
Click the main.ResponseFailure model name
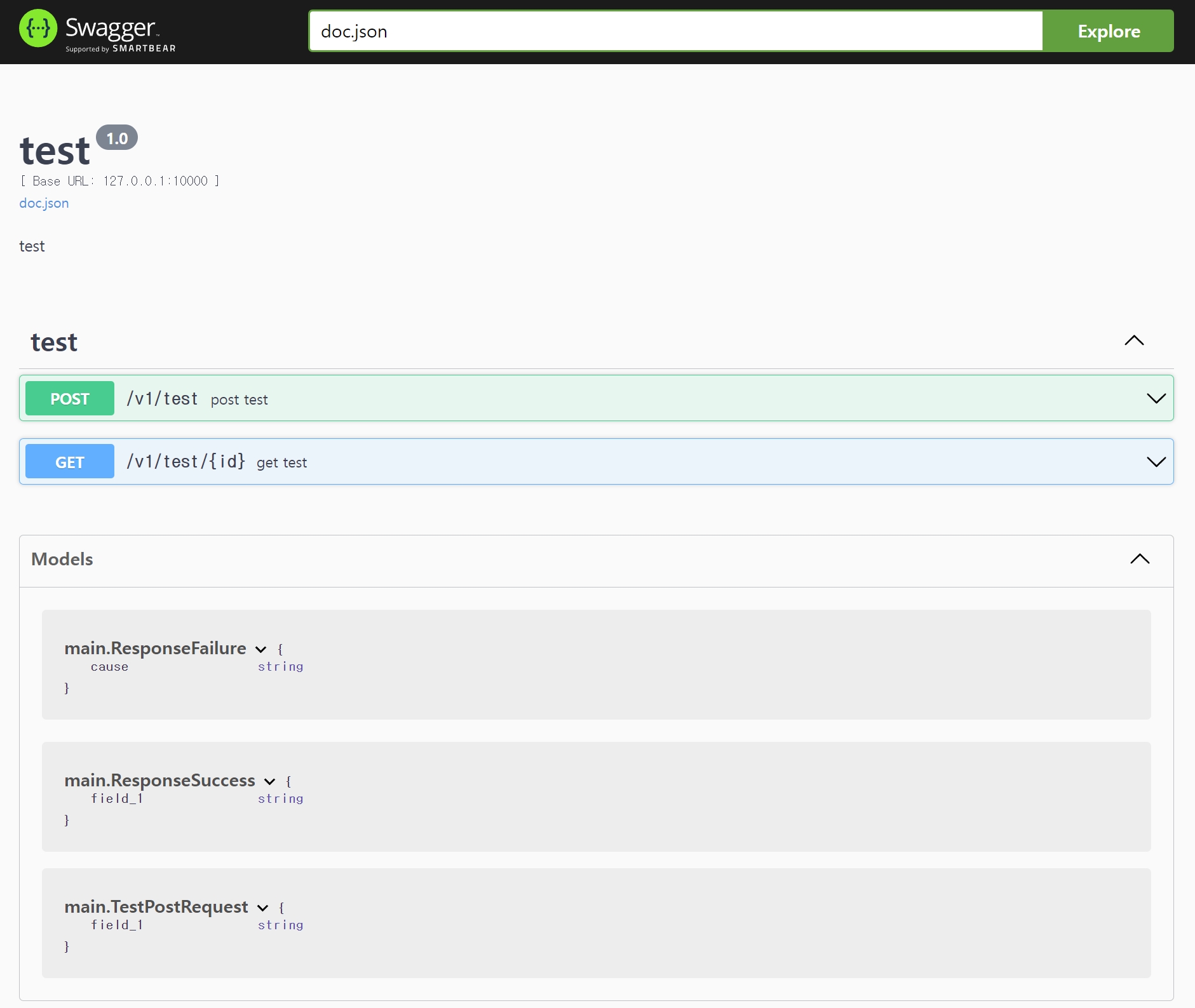(155, 648)
